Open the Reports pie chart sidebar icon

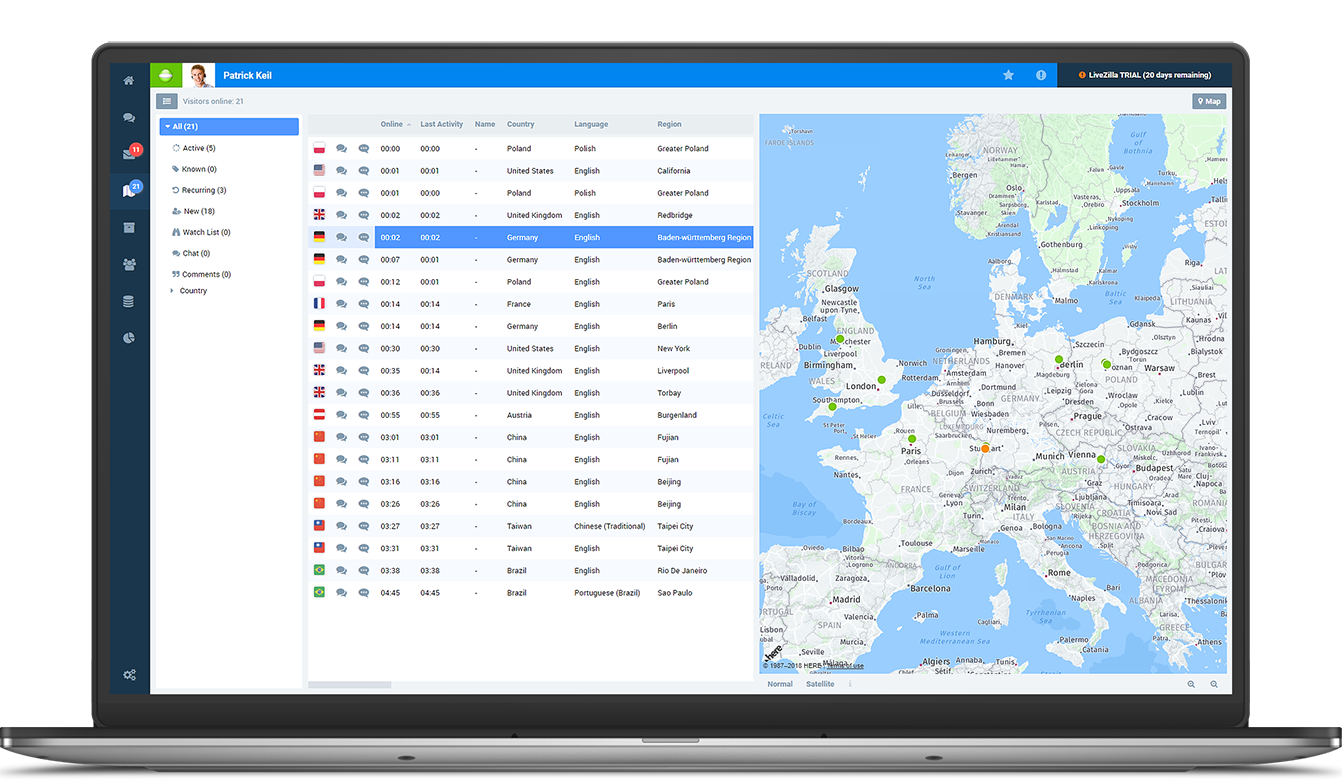coord(129,338)
